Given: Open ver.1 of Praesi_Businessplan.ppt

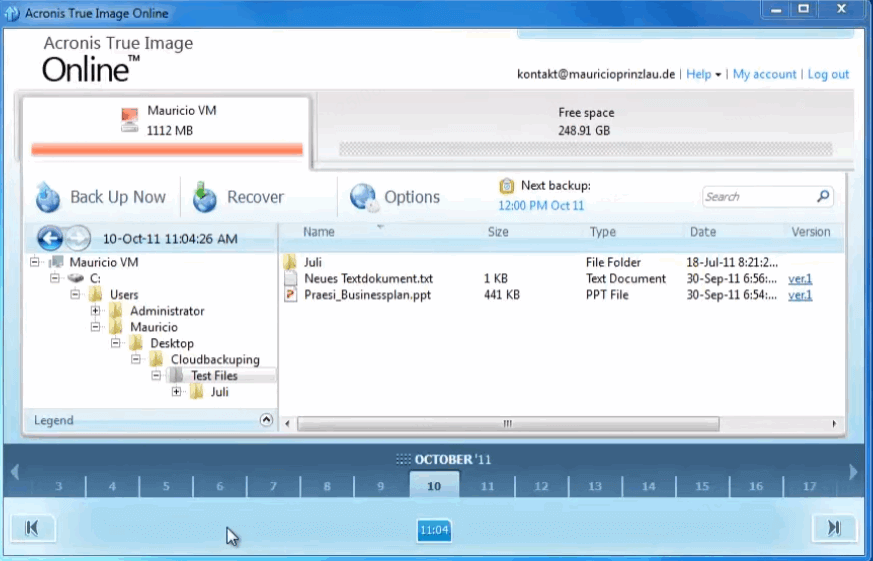Looking at the screenshot, I should point(800,295).
